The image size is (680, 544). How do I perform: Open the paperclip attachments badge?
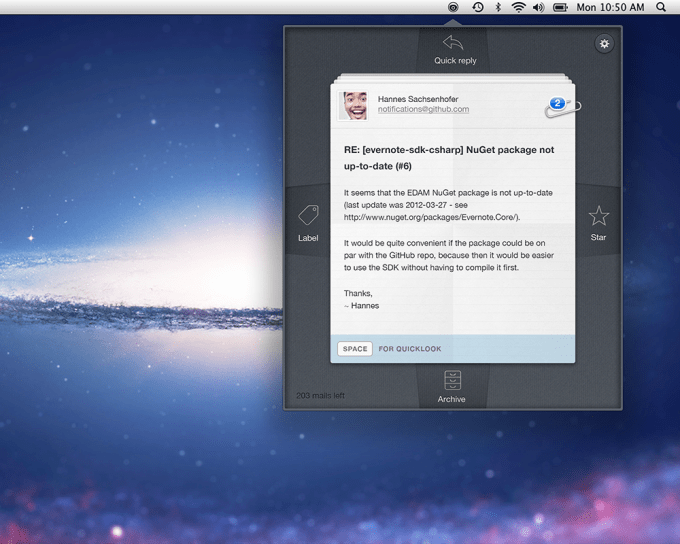[x=562, y=105]
